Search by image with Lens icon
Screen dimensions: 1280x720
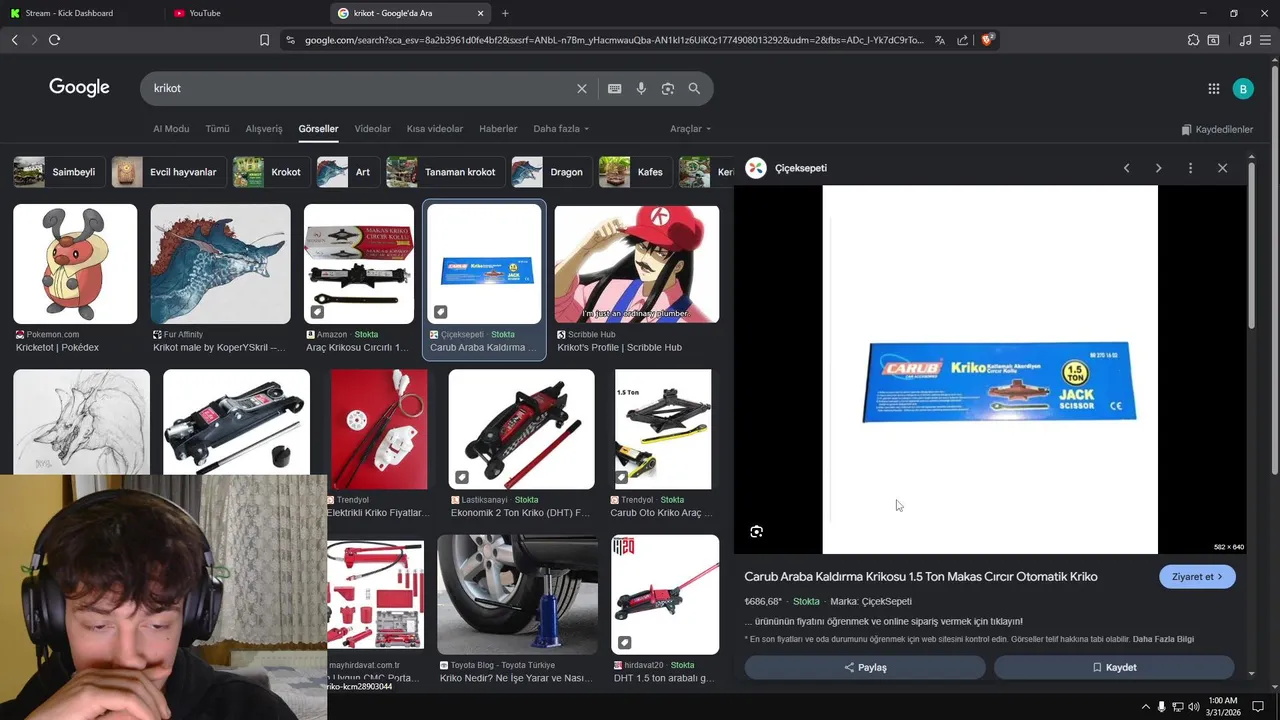pyautogui.click(x=668, y=89)
